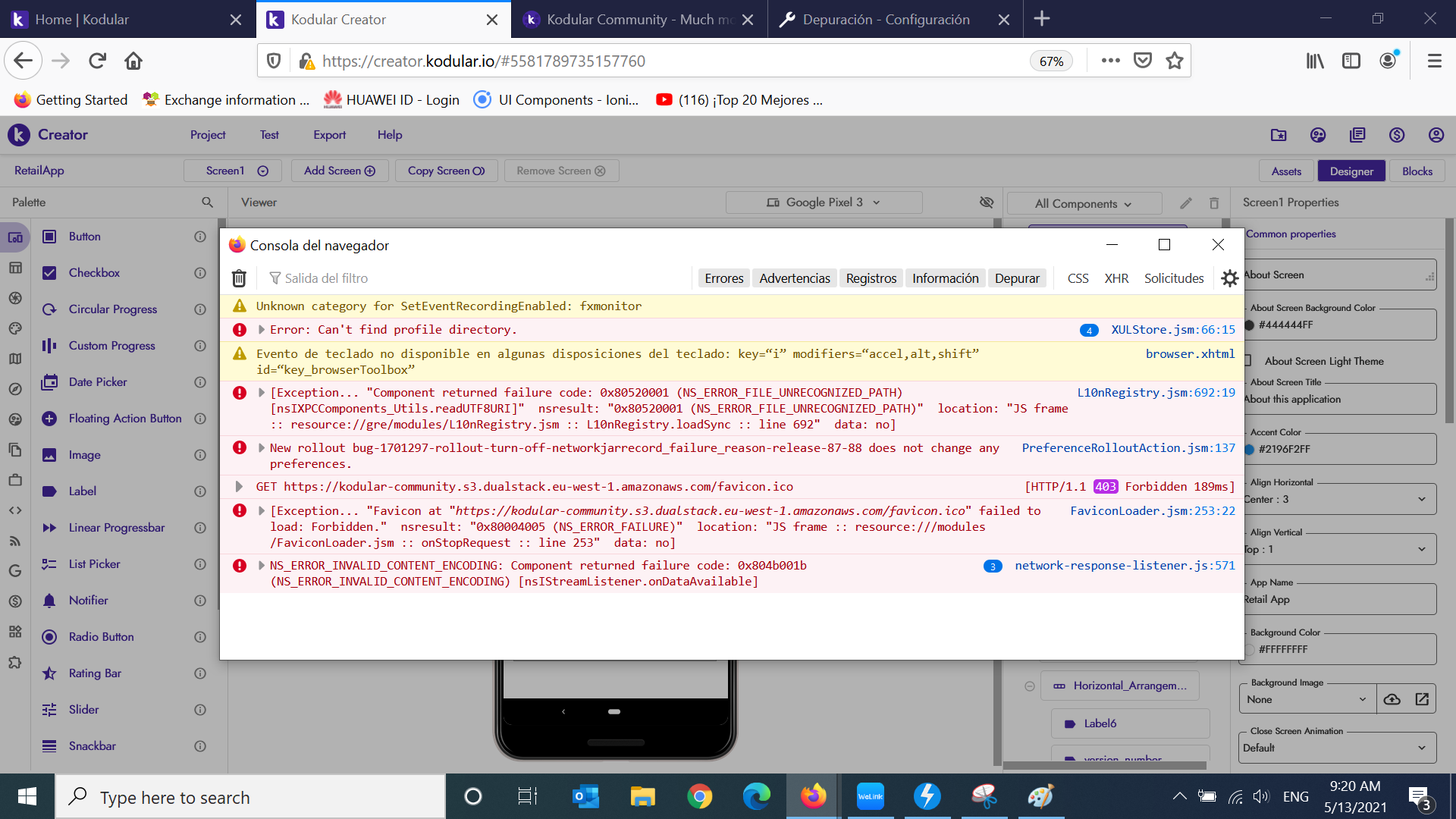Open console settings gear
The image size is (1456, 819).
tap(1229, 278)
